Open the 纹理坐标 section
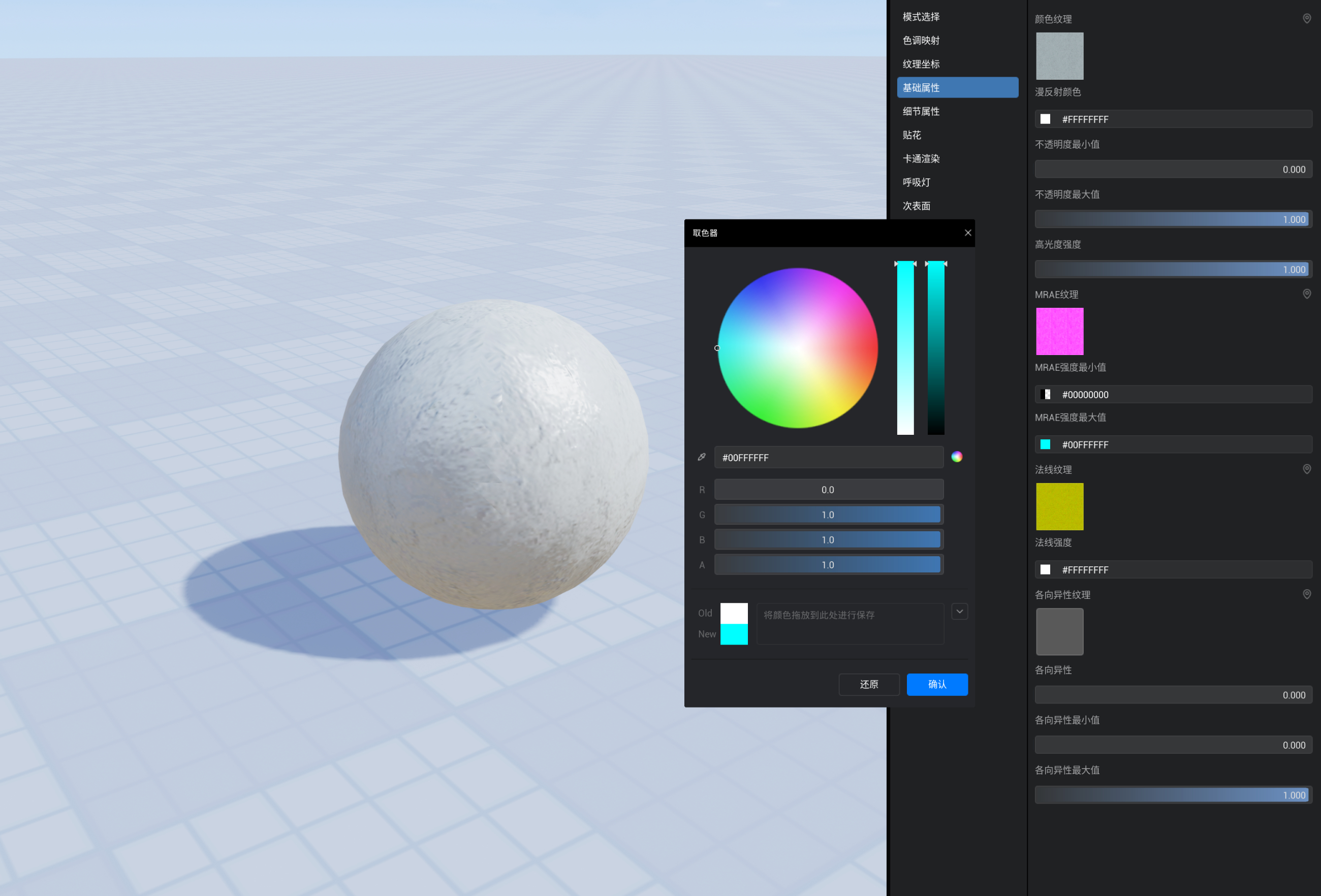Screen dimensions: 1321x896 coord(957,64)
